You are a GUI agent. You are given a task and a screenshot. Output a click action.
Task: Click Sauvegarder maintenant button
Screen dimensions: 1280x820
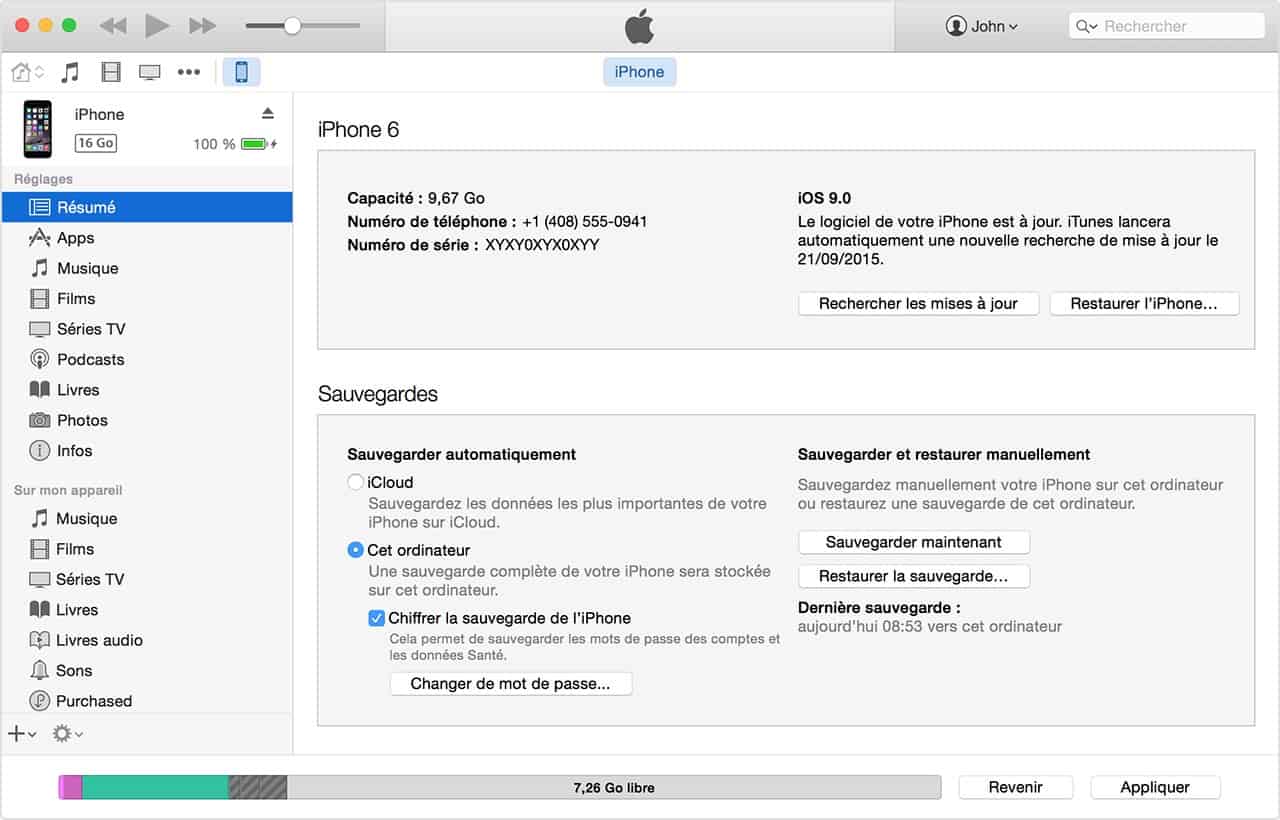click(x=914, y=542)
